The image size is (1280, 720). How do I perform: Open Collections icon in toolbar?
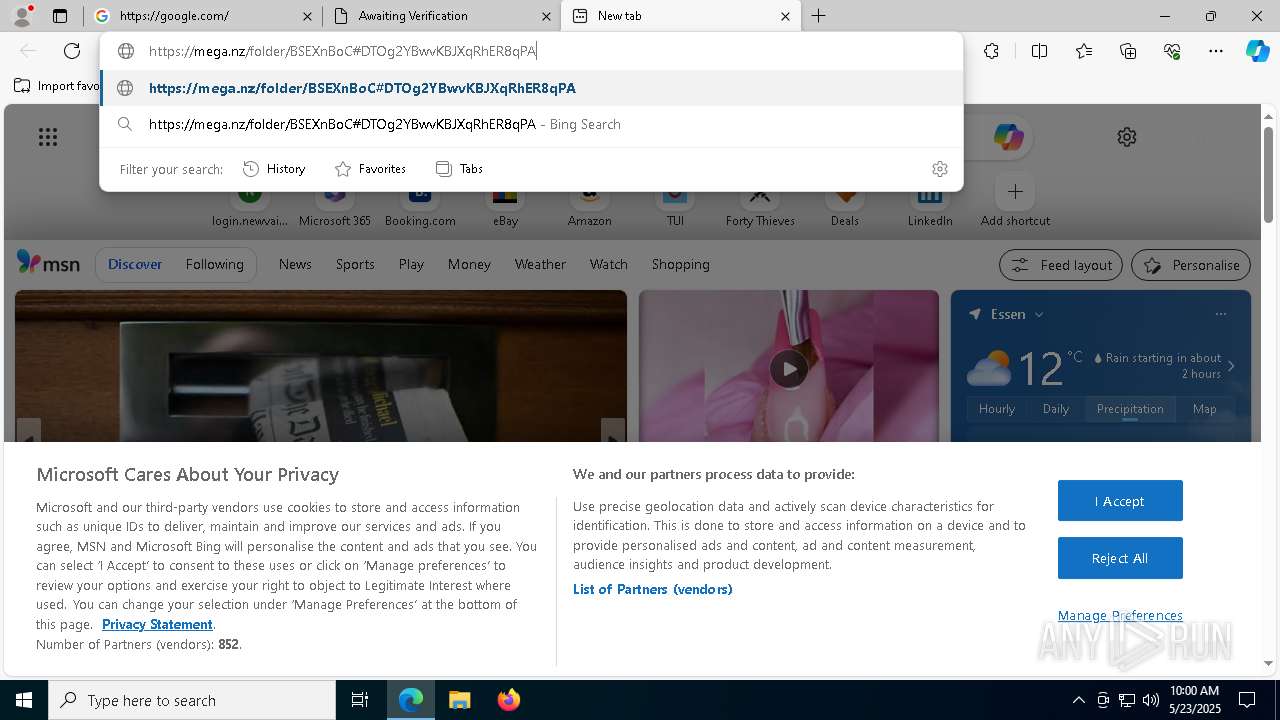(x=1128, y=51)
